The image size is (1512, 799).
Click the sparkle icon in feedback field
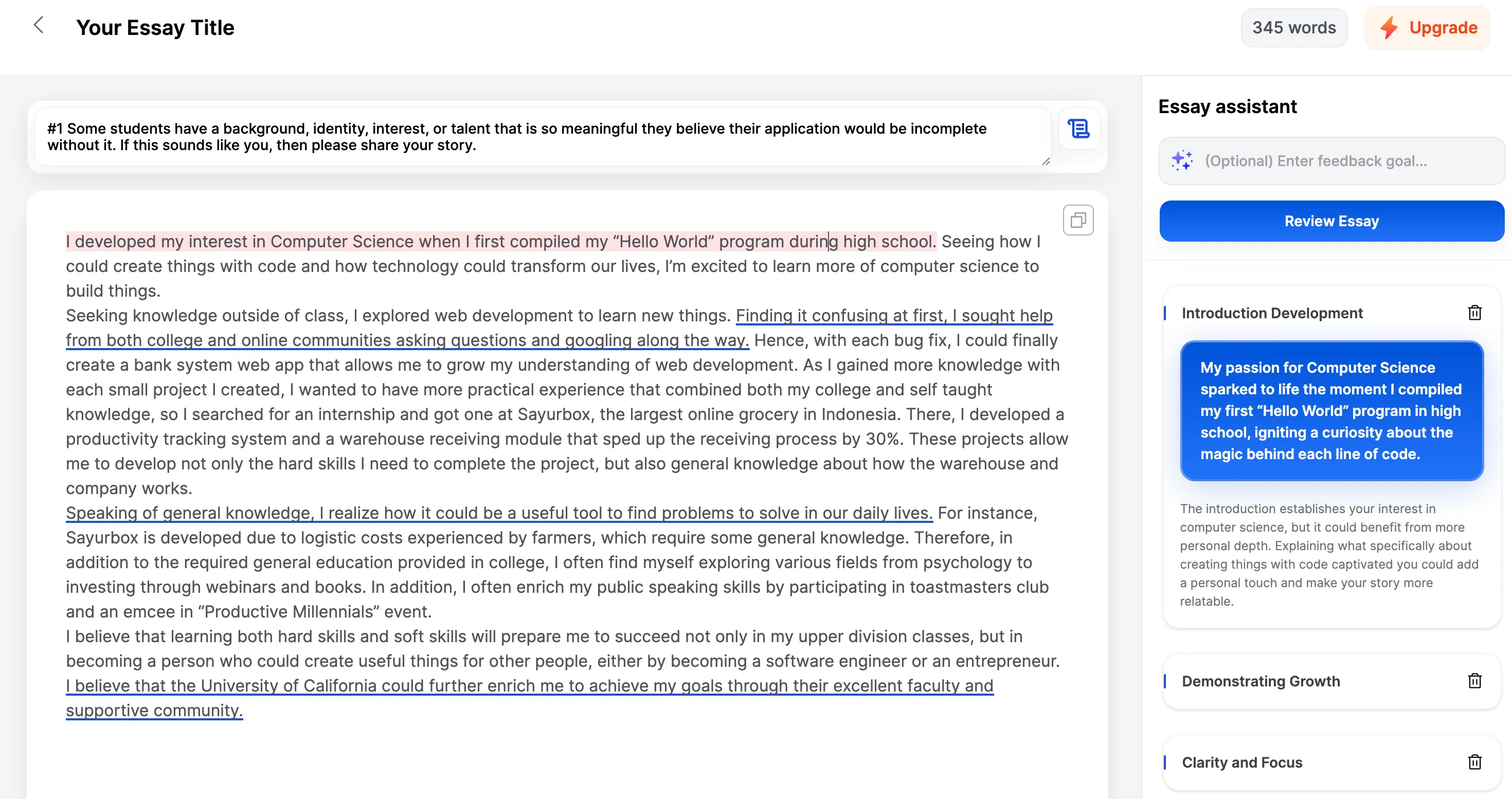click(x=1181, y=160)
